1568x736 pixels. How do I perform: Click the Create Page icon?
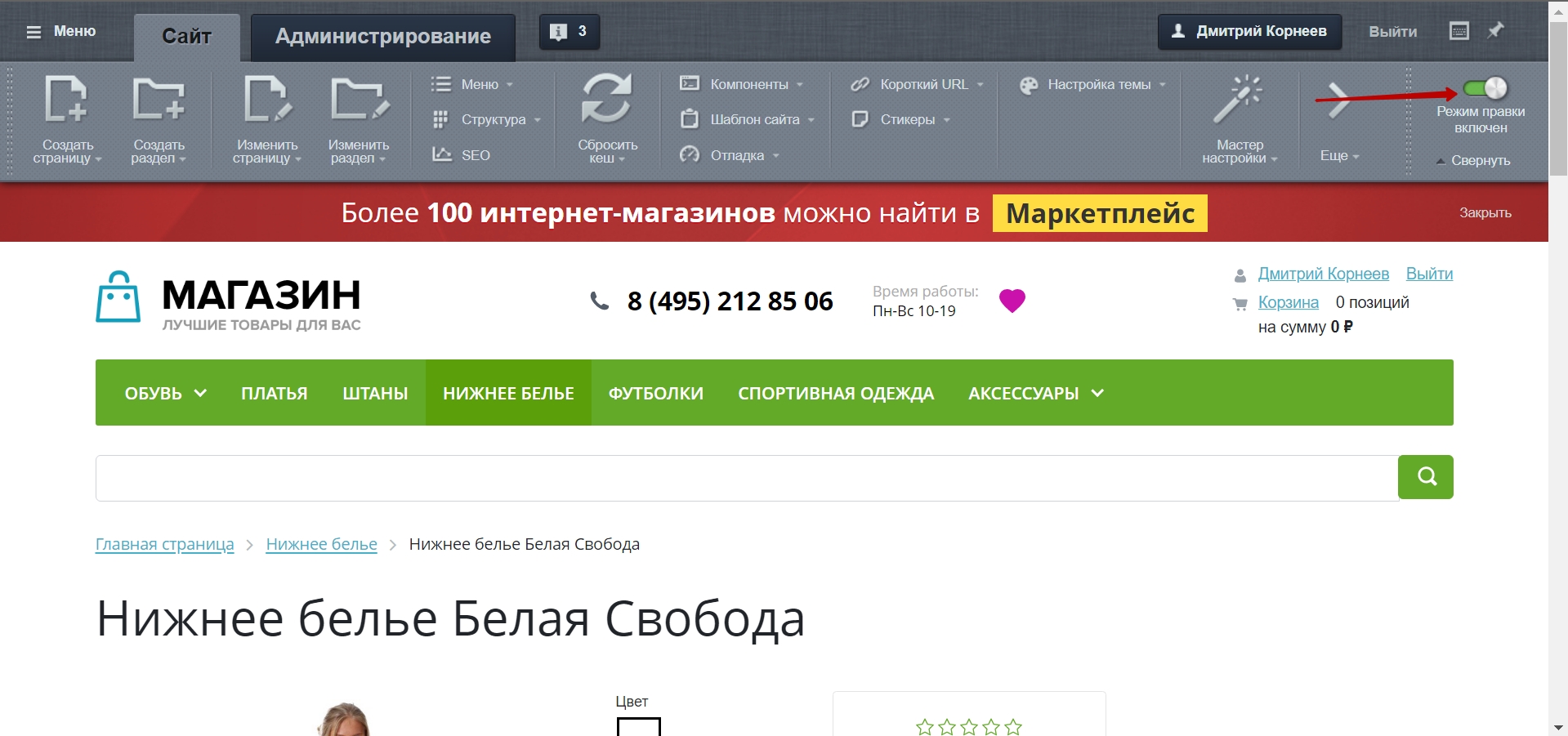coord(66,100)
